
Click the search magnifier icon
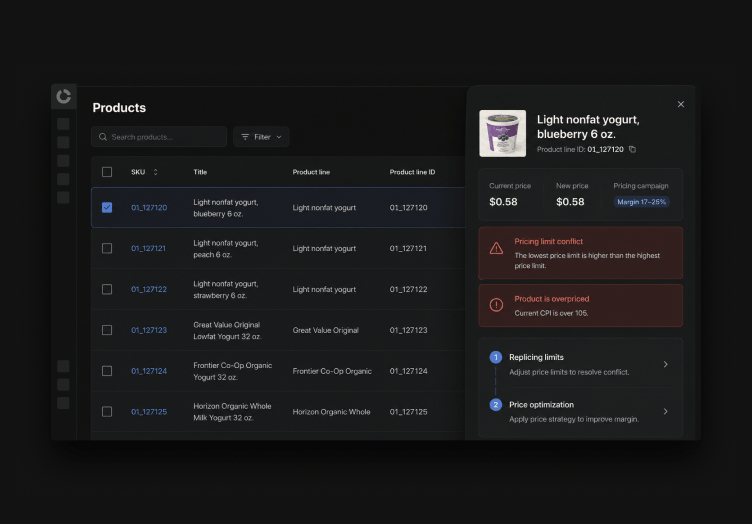tap(103, 137)
